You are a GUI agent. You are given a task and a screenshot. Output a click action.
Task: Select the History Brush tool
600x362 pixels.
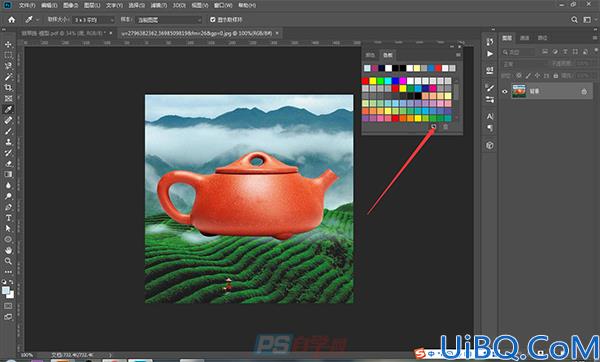click(x=8, y=153)
